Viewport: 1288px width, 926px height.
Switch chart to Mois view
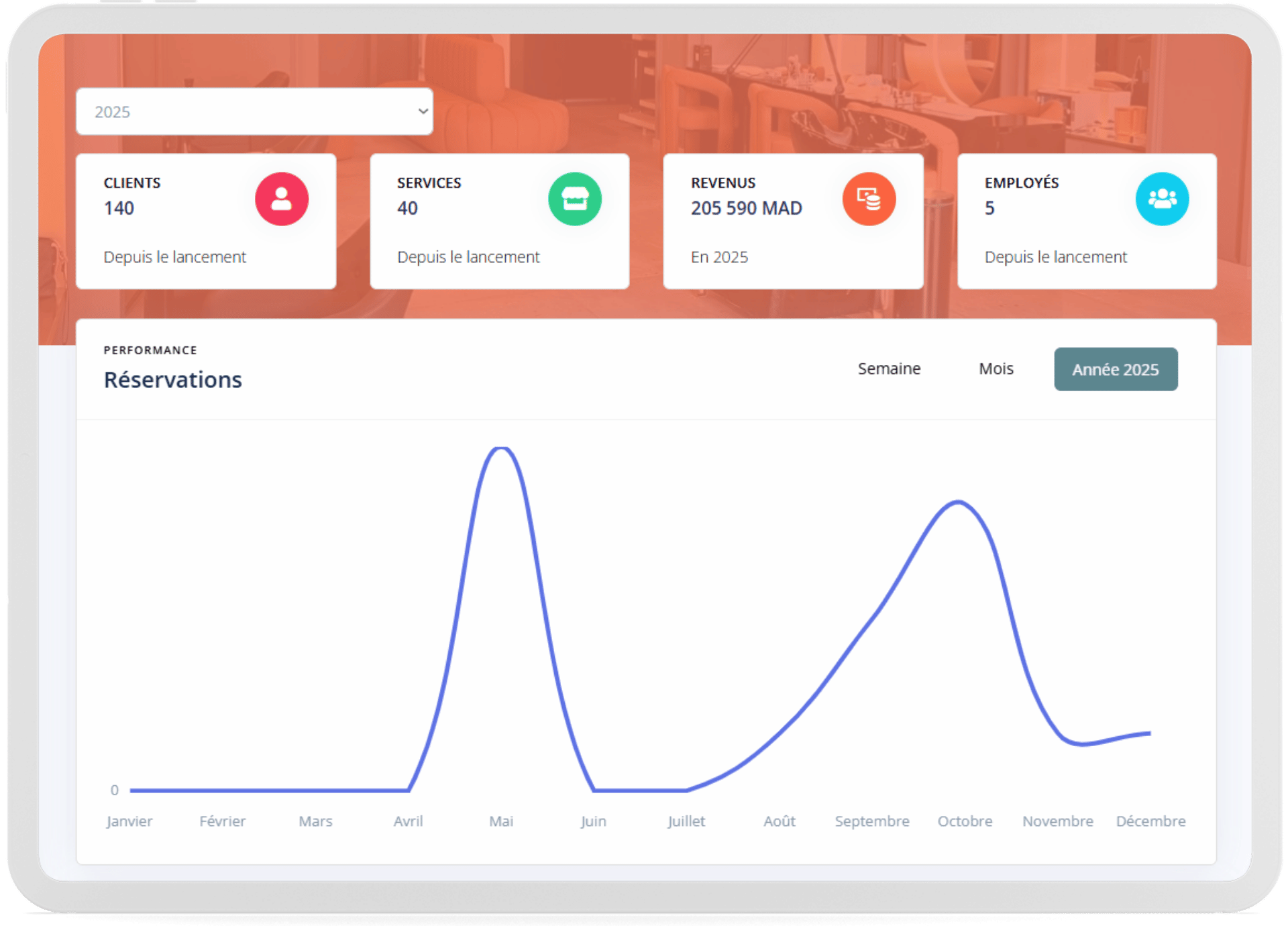click(x=996, y=369)
